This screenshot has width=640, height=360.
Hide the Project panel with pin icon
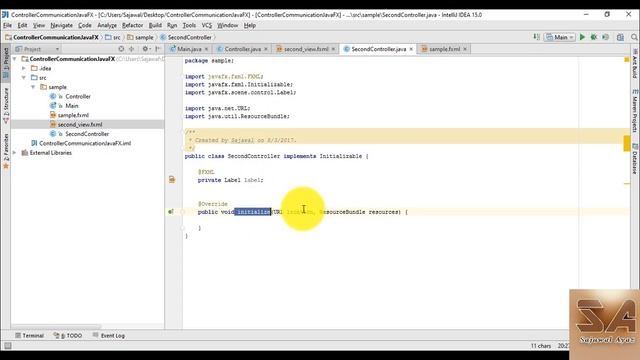pyautogui.click(x=158, y=49)
